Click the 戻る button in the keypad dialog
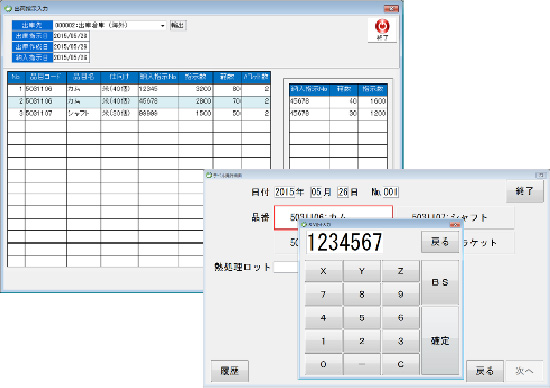The width and height of the screenshot is (550, 388). pos(440,242)
